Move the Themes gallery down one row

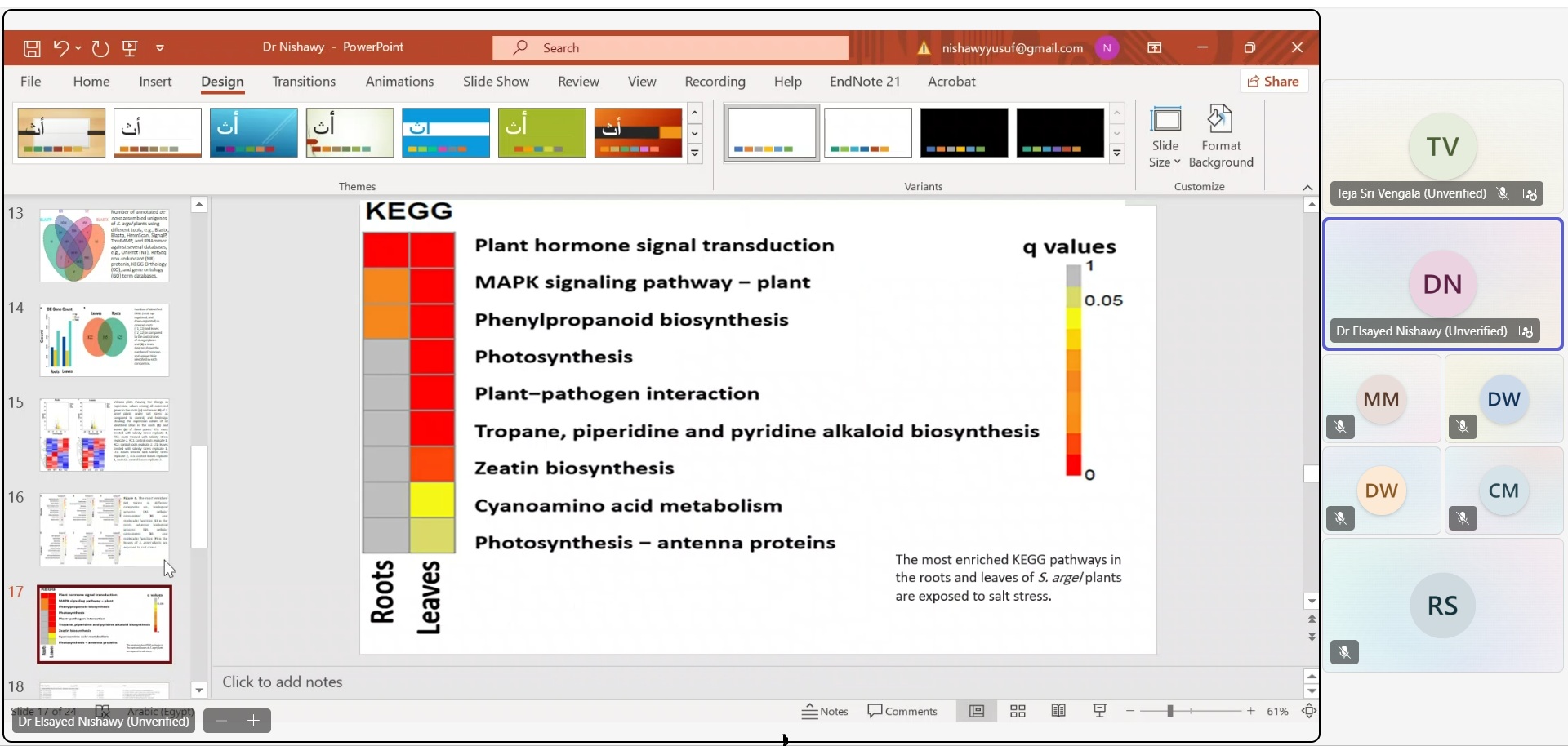click(695, 133)
